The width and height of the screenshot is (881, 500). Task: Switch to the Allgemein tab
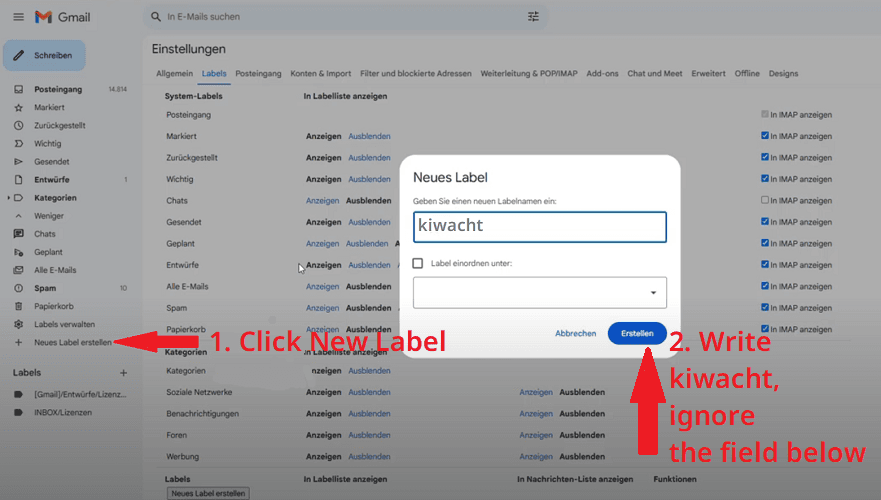[174, 74]
